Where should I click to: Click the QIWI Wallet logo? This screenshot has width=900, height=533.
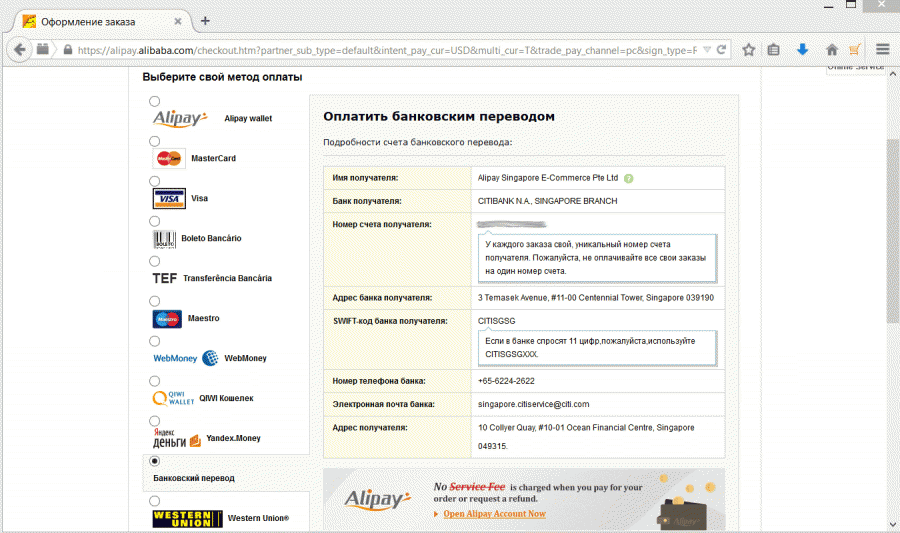[173, 398]
